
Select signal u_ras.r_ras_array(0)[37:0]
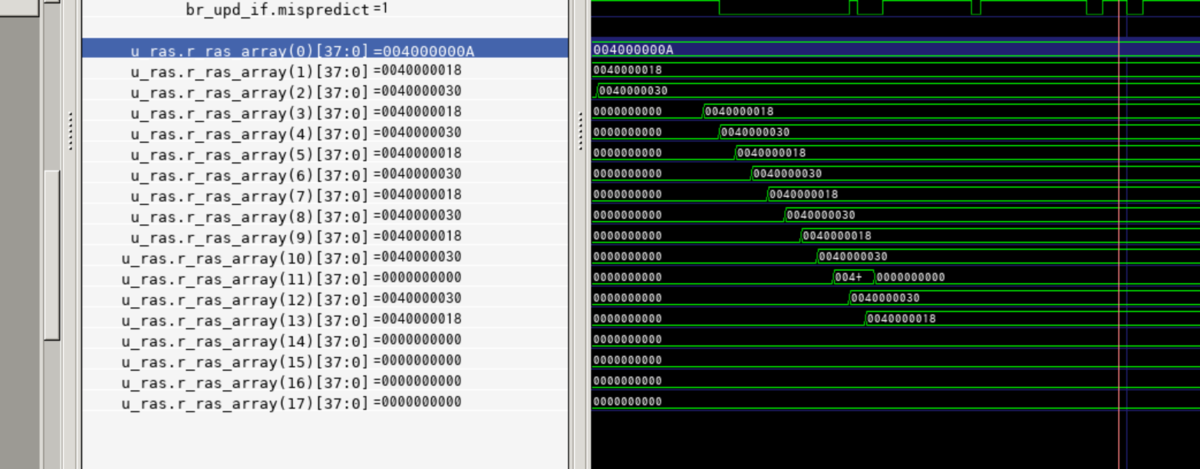[x=325, y=49]
